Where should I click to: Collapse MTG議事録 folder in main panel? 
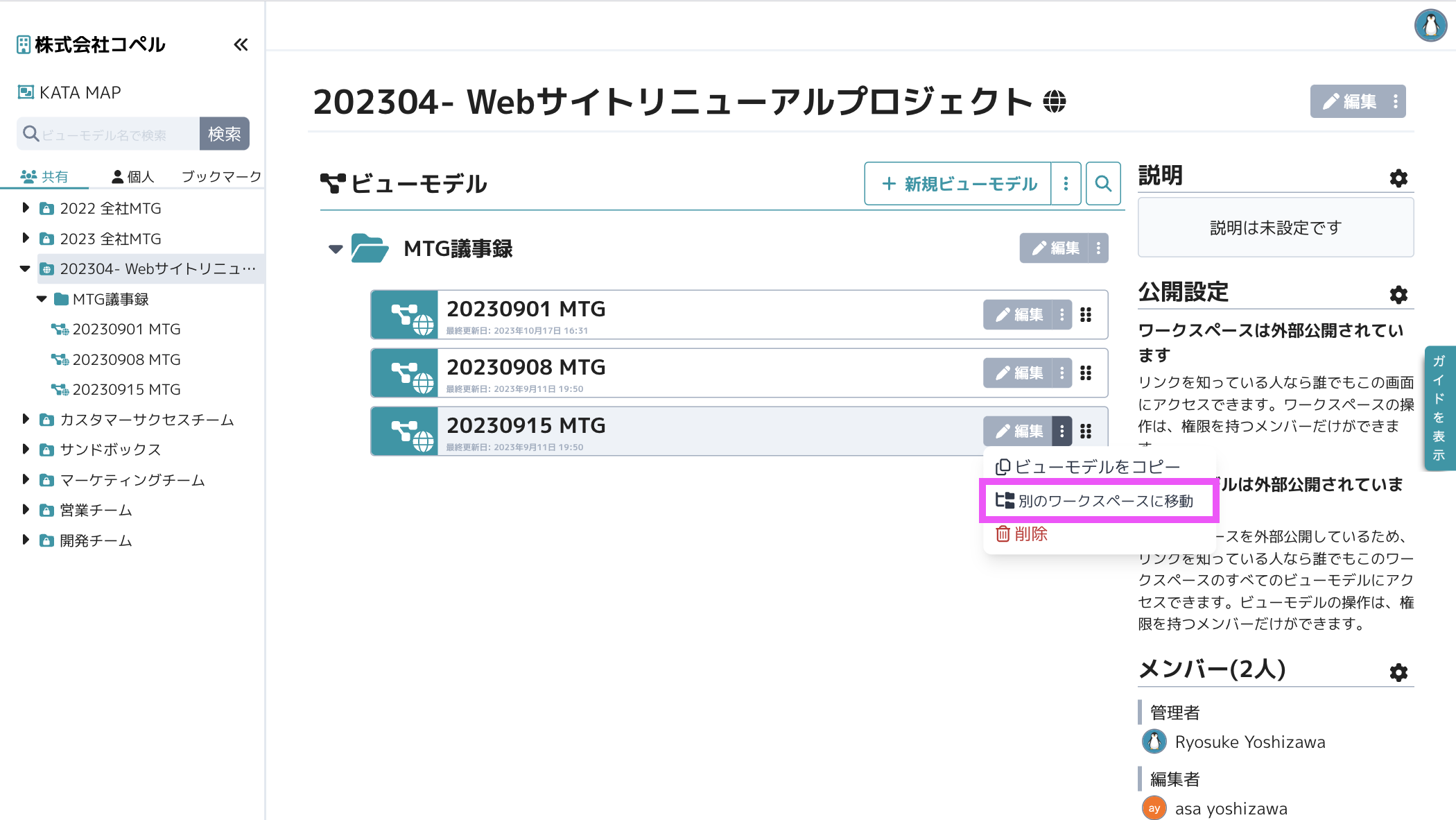pyautogui.click(x=336, y=249)
